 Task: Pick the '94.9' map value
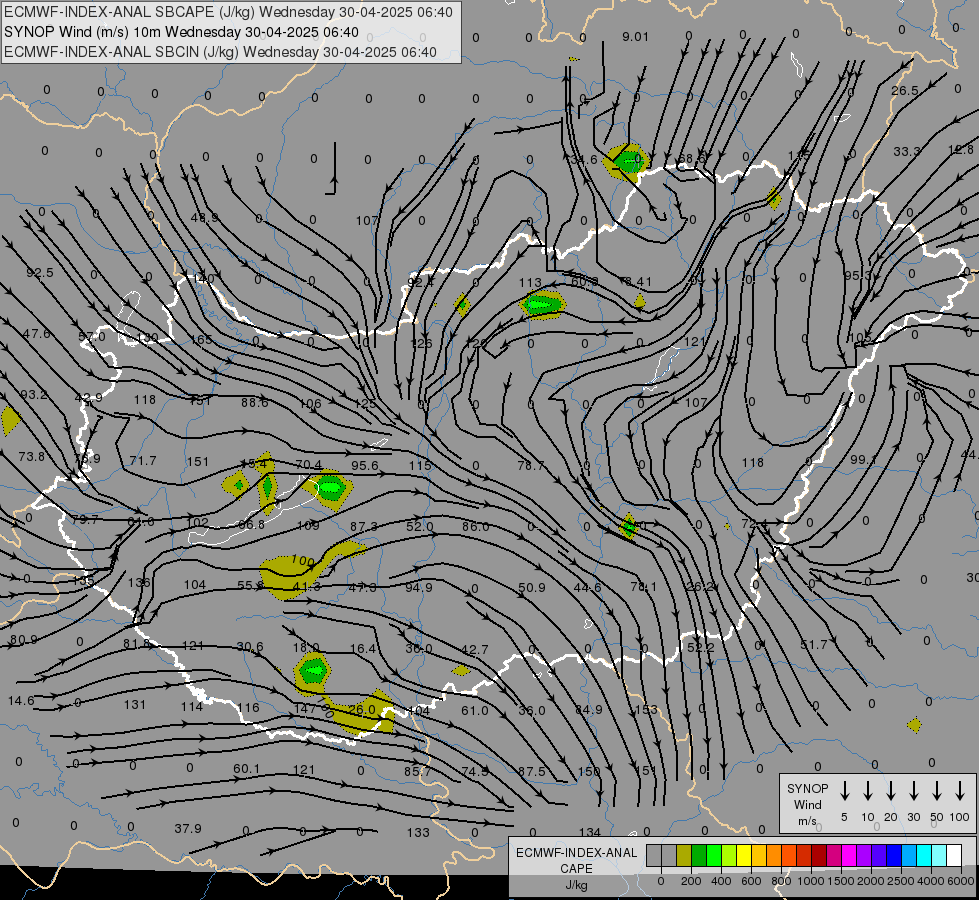click(418, 588)
